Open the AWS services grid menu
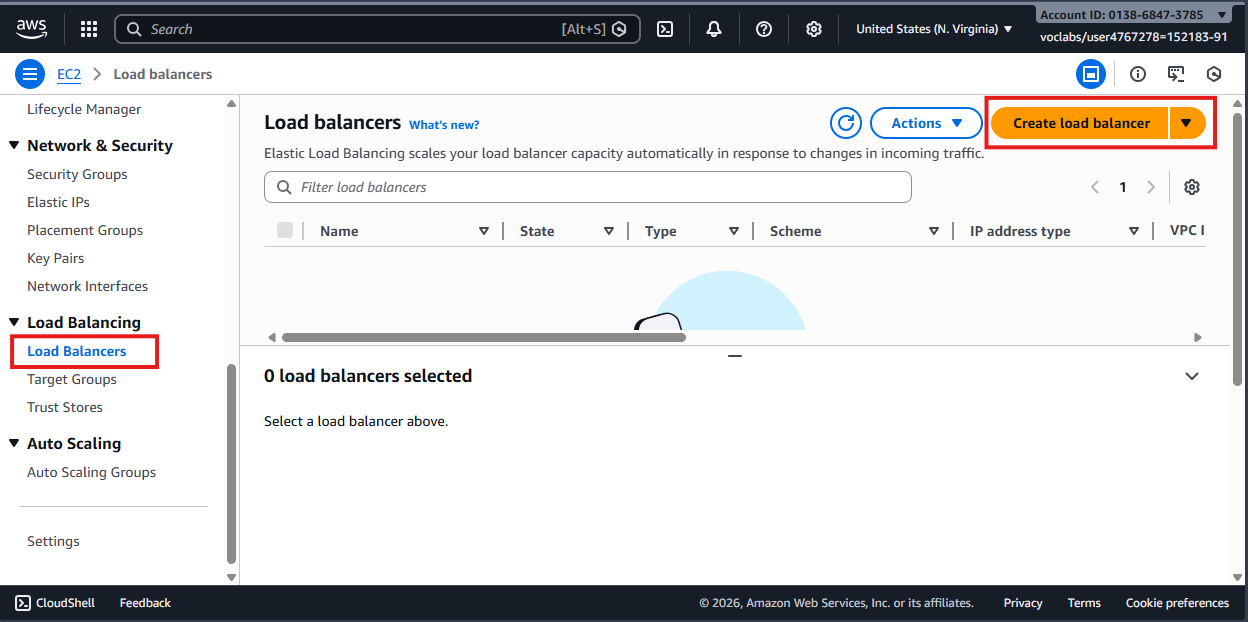1248x622 pixels. (89, 29)
